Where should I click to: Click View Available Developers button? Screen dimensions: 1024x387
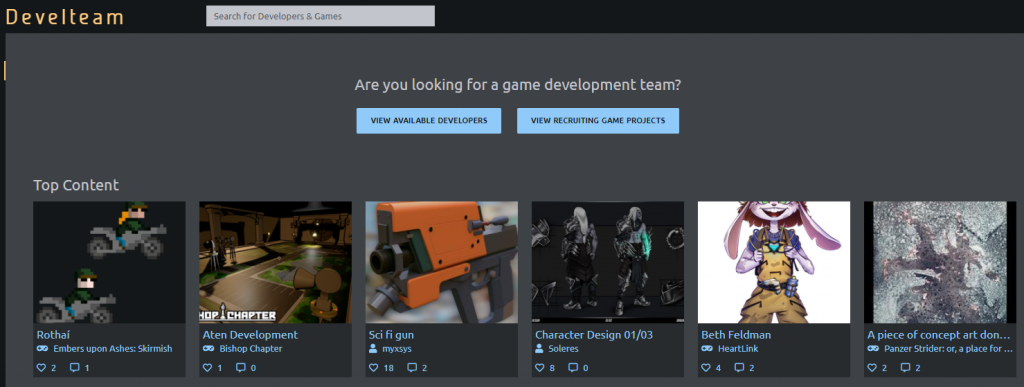[428, 121]
